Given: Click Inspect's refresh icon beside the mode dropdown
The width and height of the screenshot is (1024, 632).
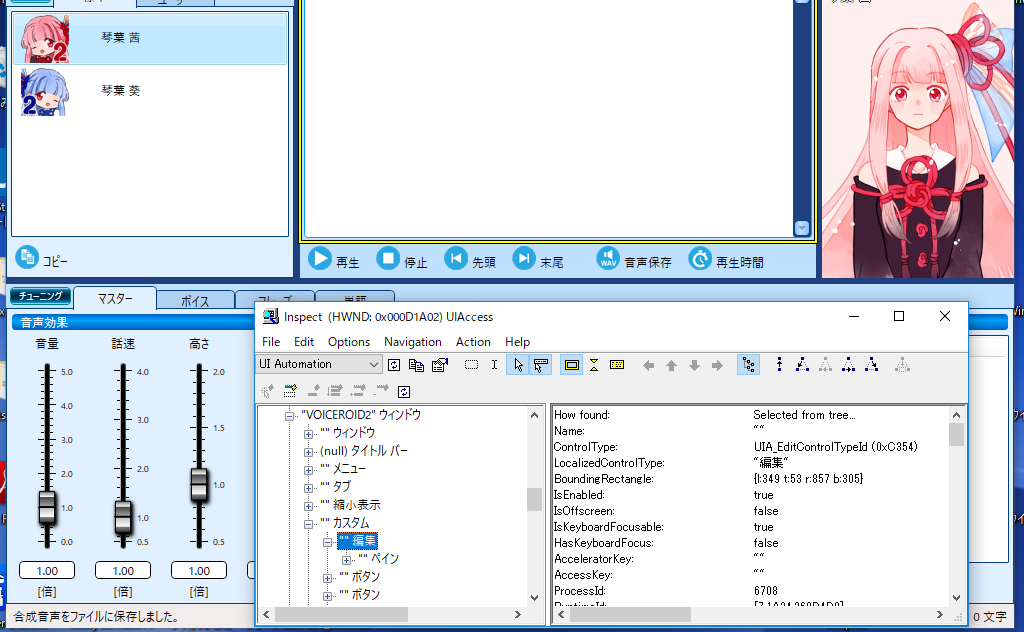Looking at the screenshot, I should point(395,365).
